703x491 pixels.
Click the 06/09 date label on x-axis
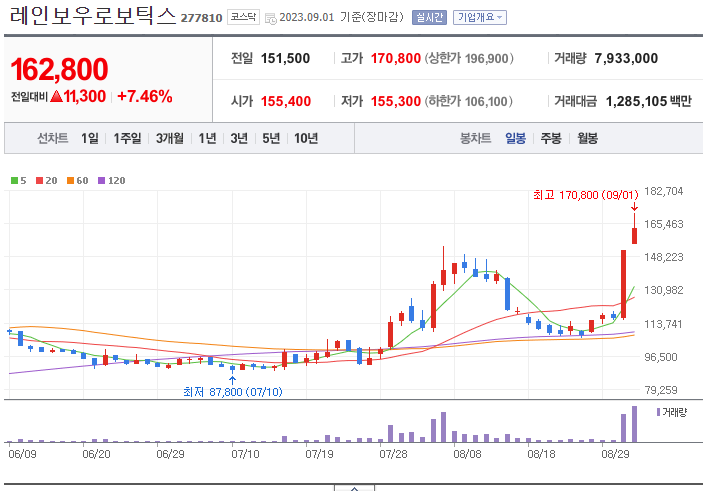pyautogui.click(x=22, y=454)
